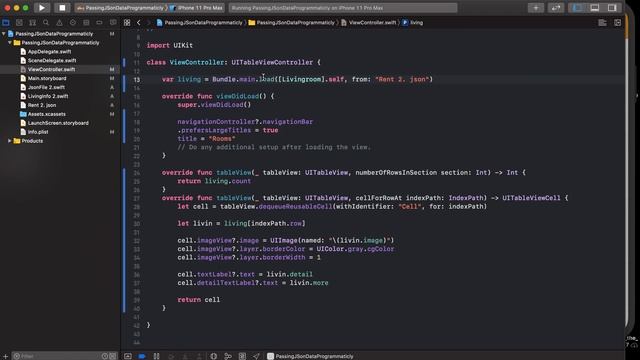Show the Symbol navigator
Image resolution: width=640 pixels, height=360 pixels.
[32, 23]
